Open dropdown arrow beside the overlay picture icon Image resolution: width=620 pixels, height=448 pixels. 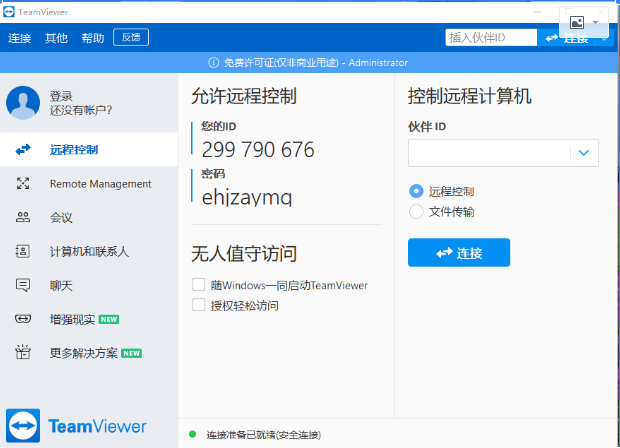tap(595, 23)
